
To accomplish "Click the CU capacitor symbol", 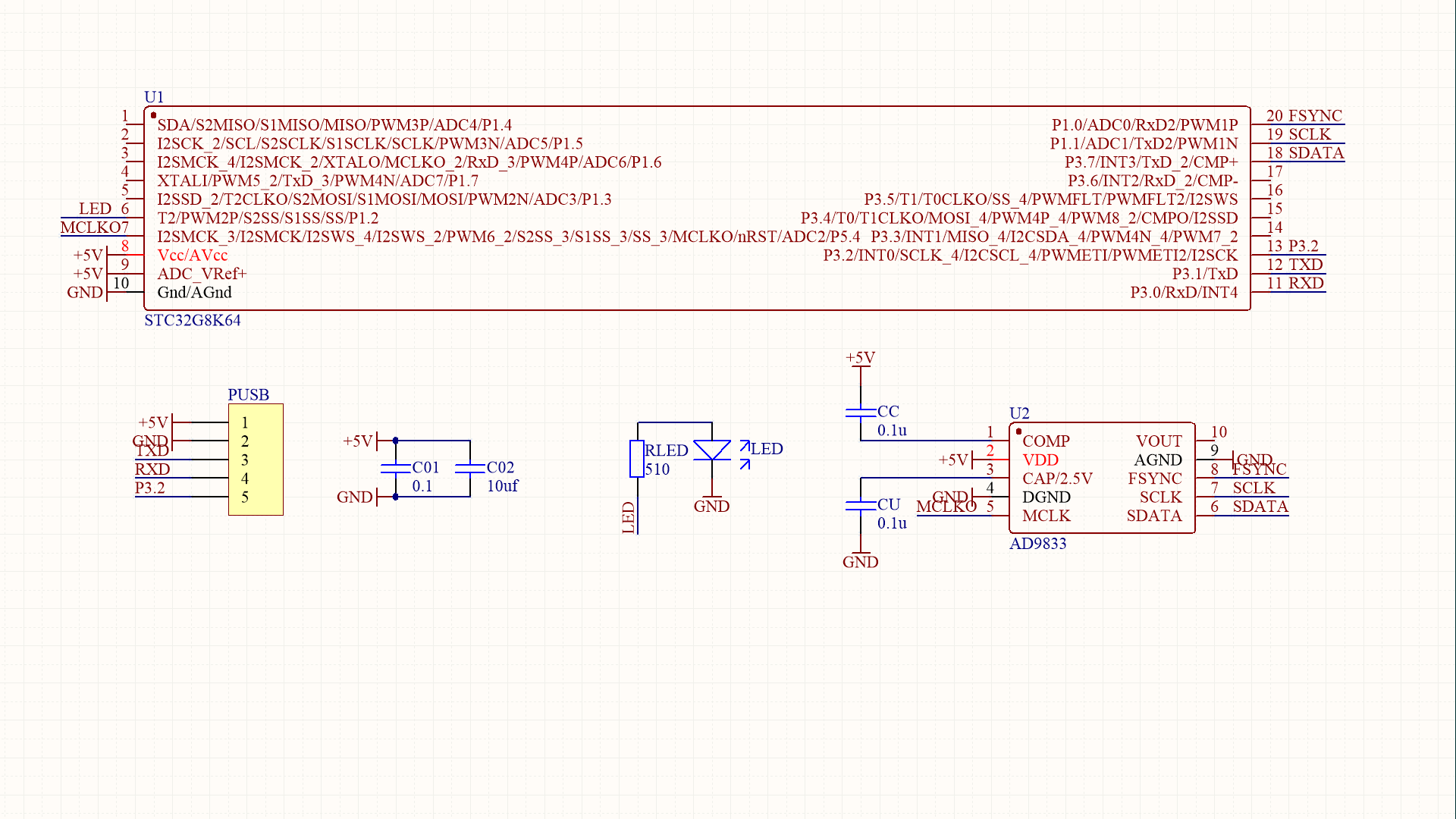I will click(x=861, y=505).
